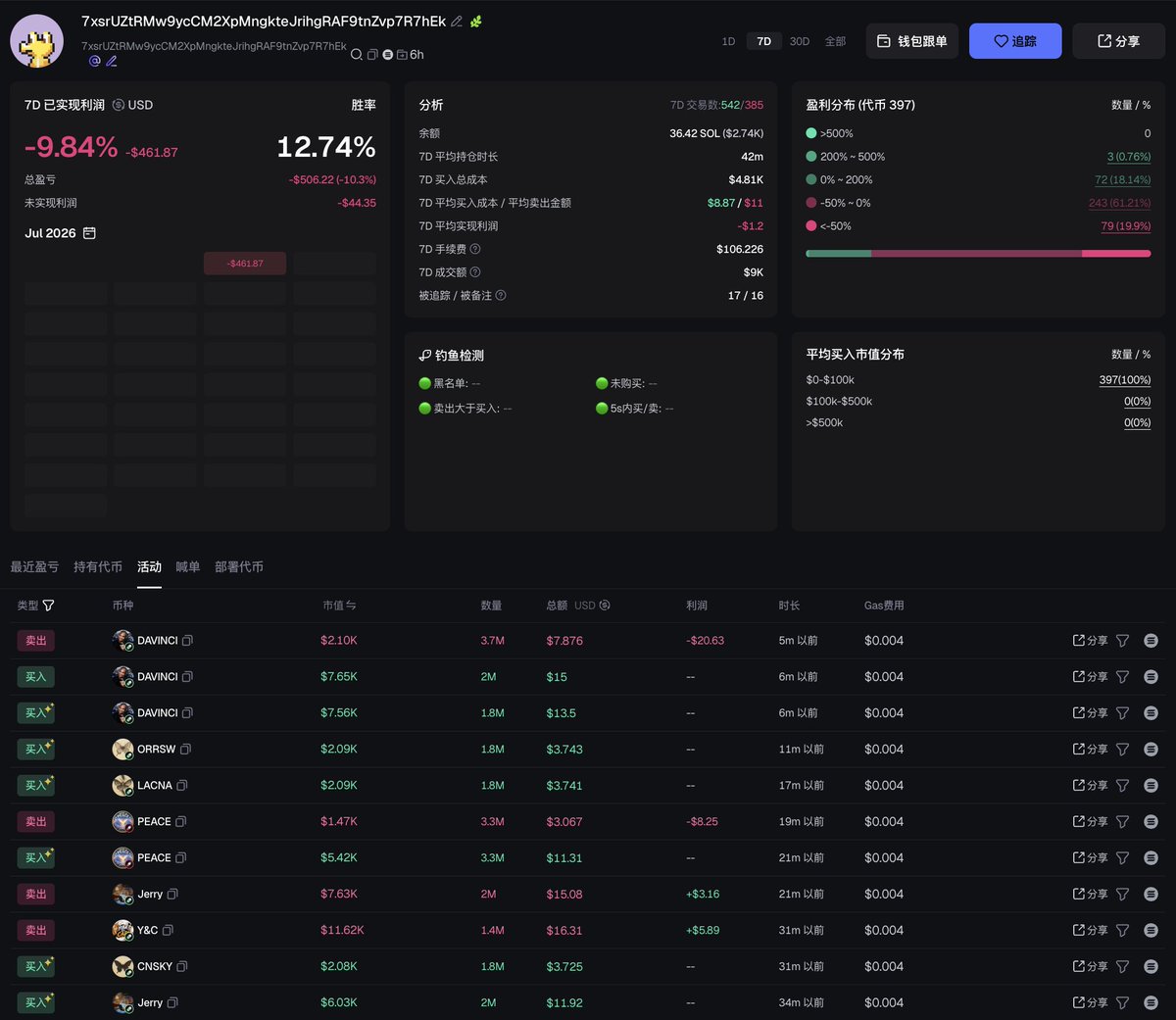Copy Y&C token address

pyautogui.click(x=168, y=930)
